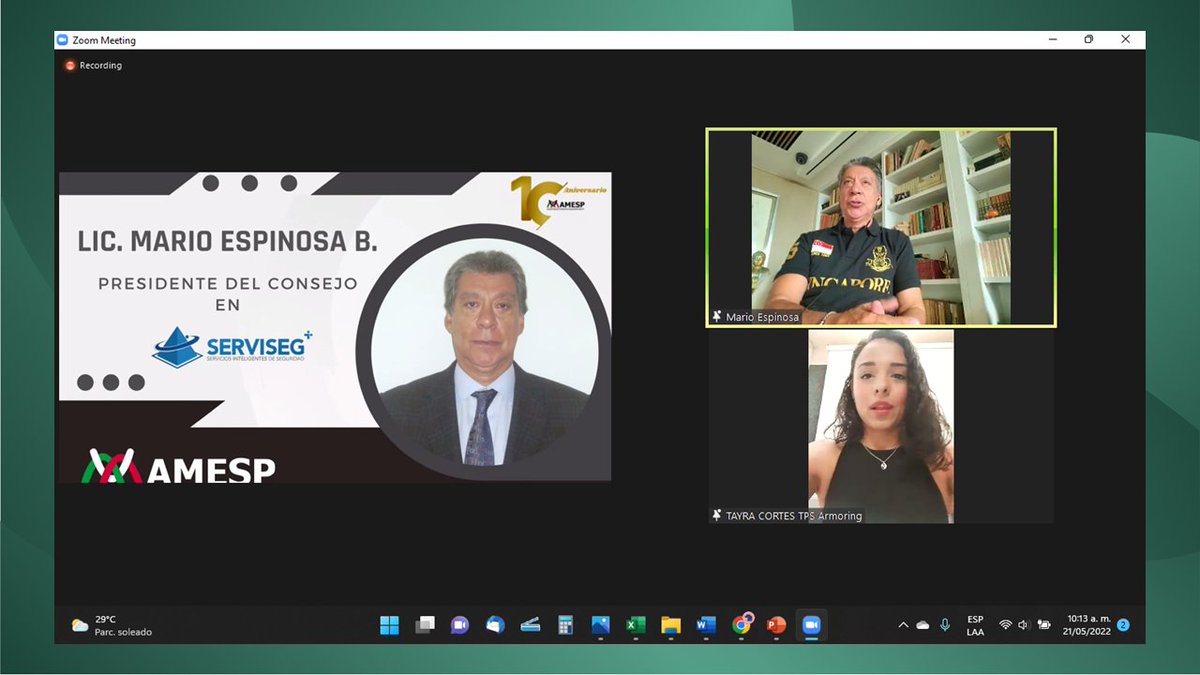Close the Zoom Meeting window

(1126, 40)
